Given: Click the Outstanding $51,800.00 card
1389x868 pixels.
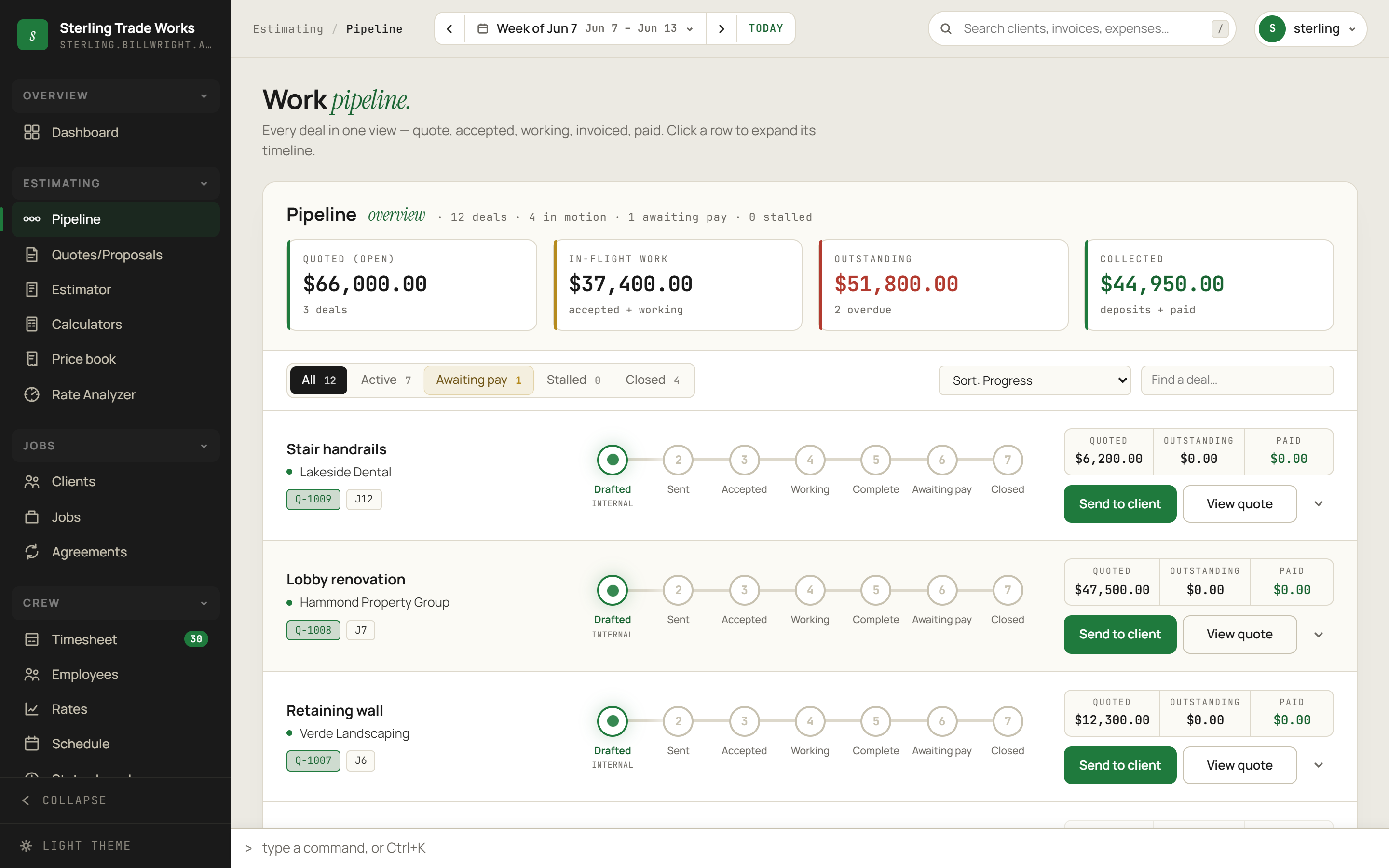Looking at the screenshot, I should click(943, 285).
